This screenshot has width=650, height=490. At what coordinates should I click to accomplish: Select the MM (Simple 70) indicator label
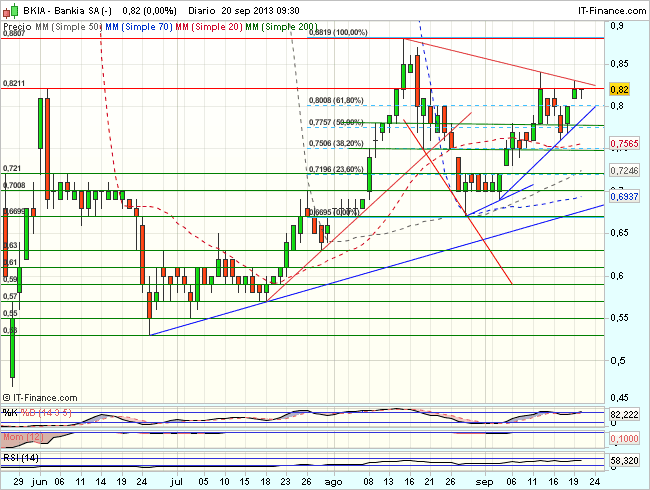[137, 23]
